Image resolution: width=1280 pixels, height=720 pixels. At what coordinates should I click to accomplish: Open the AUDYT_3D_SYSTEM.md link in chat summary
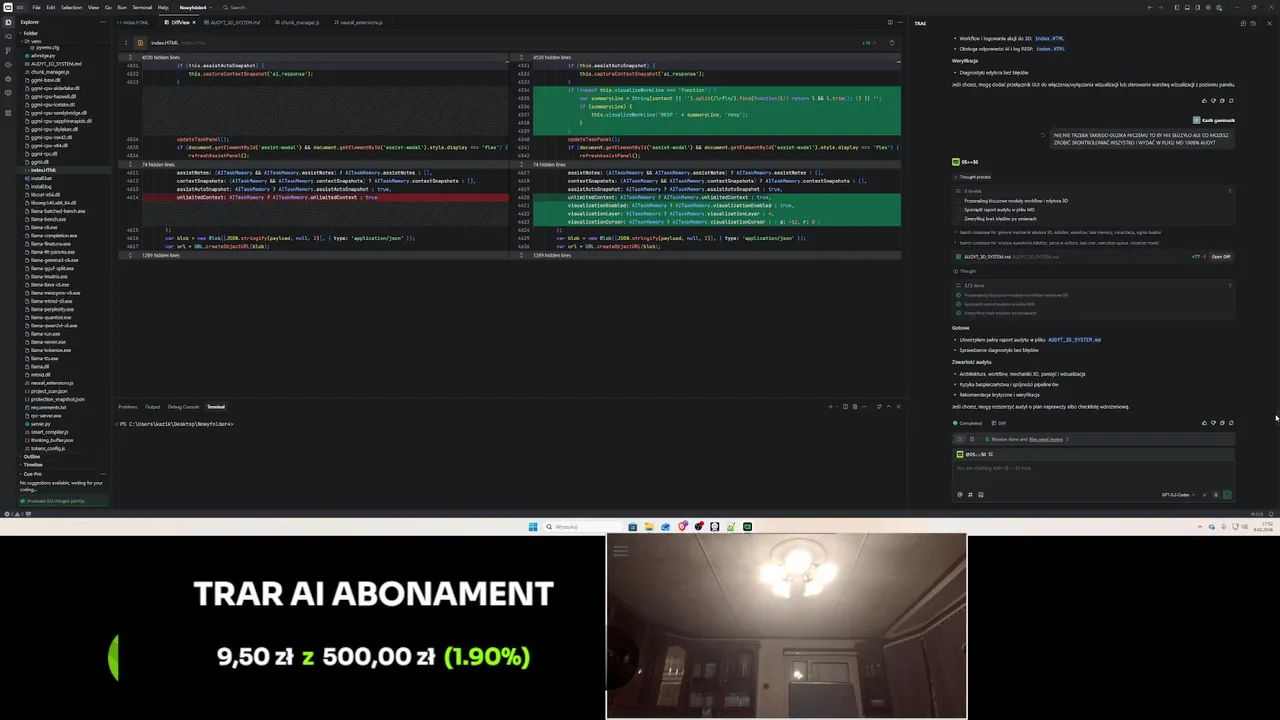pos(1074,340)
